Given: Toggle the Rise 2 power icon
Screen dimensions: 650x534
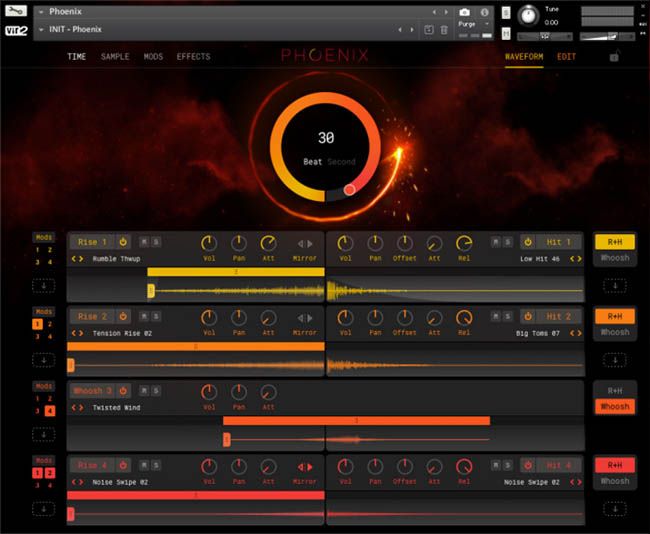Looking at the screenshot, I should click(x=123, y=316).
